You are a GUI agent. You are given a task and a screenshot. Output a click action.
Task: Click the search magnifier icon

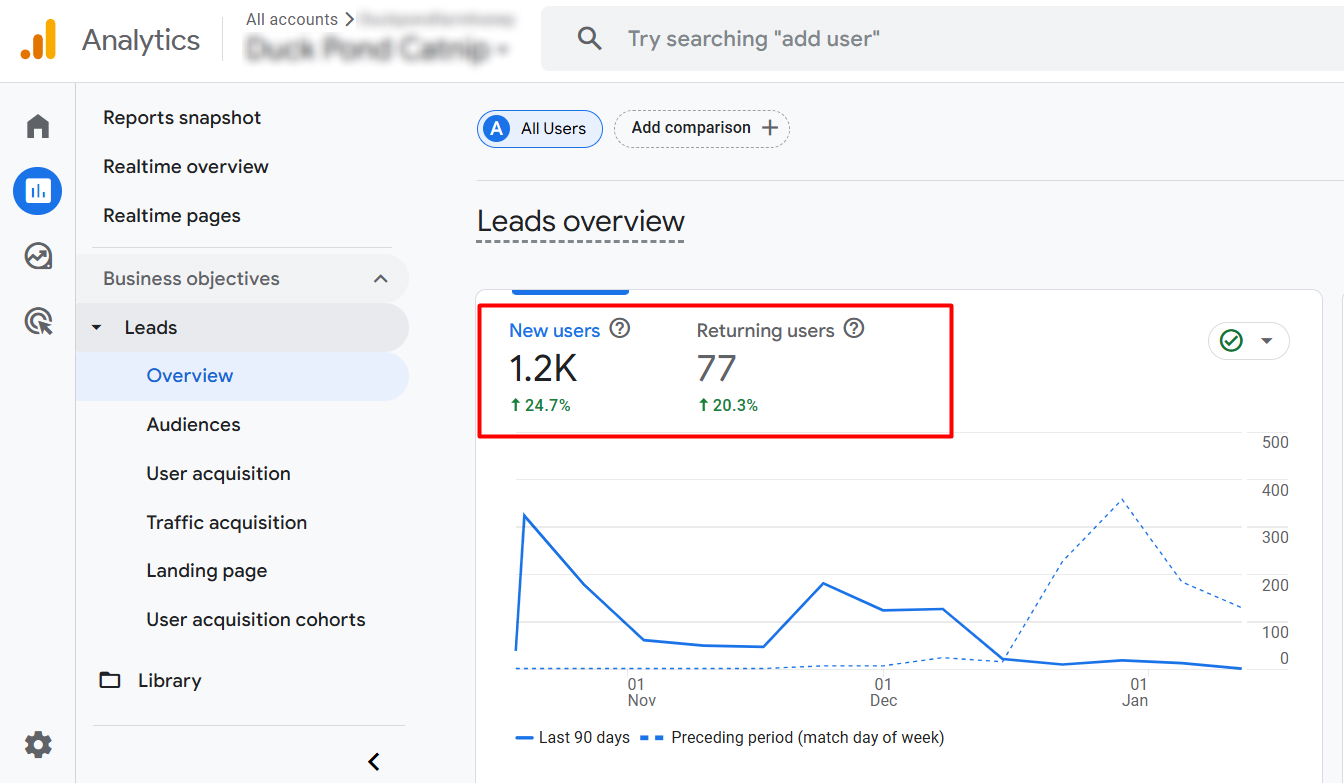[x=589, y=38]
